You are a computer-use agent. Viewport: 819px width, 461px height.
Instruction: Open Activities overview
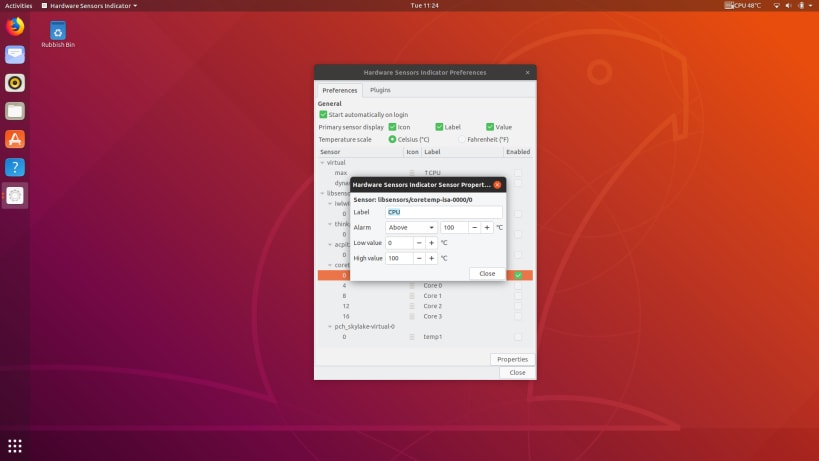(18, 5)
